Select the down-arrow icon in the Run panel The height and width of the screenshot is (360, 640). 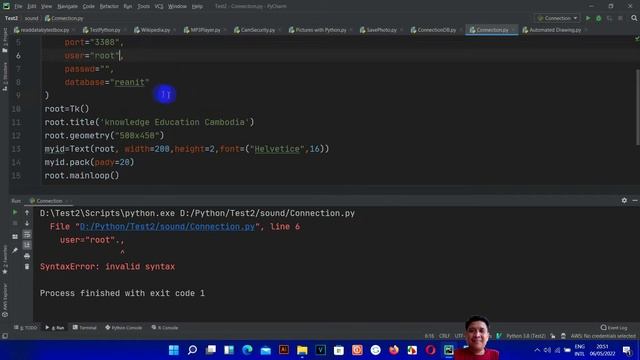click(27, 223)
